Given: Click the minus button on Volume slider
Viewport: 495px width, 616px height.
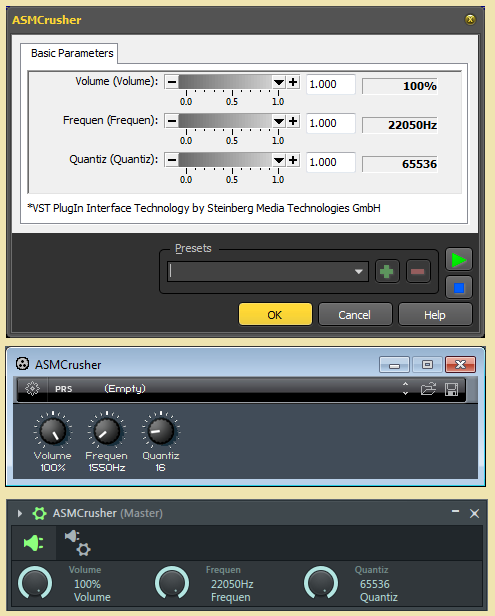Looking at the screenshot, I should click(172, 82).
